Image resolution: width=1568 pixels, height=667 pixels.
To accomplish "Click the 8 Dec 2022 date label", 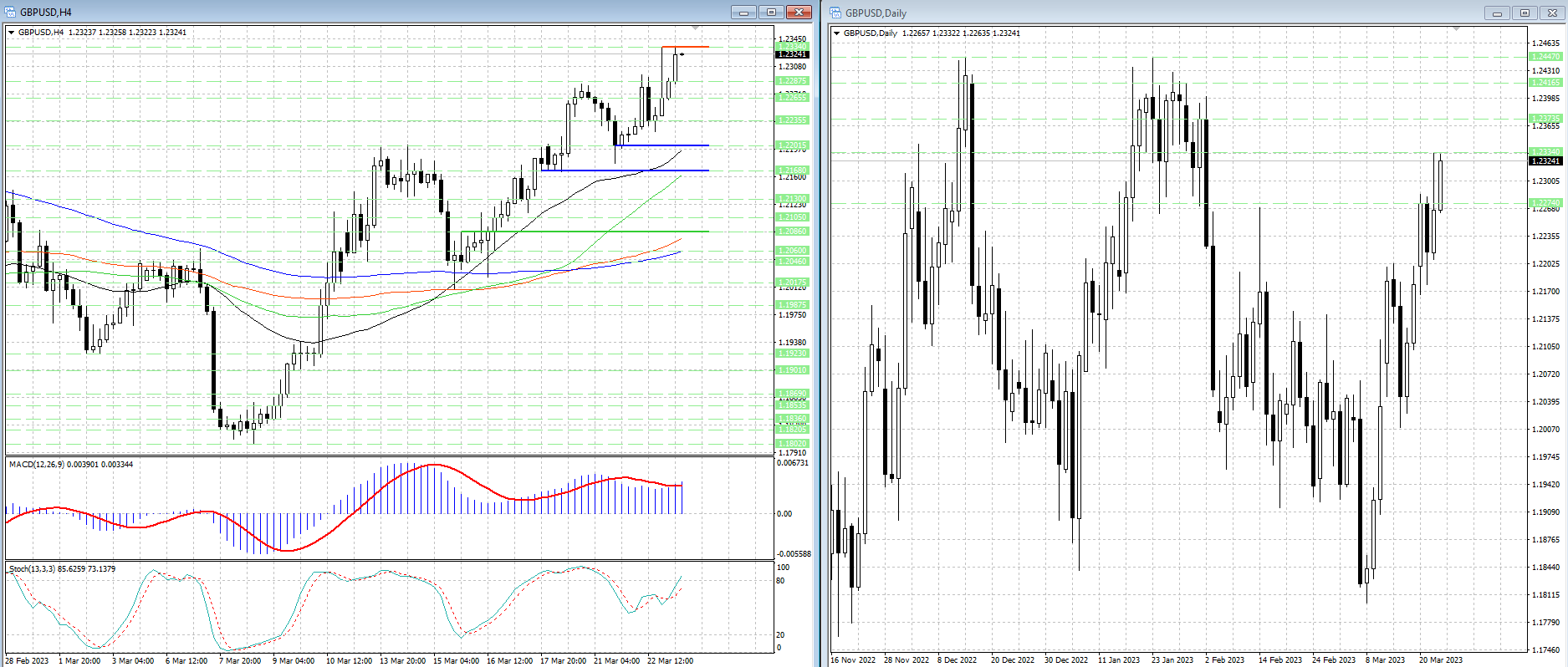I will (x=958, y=660).
